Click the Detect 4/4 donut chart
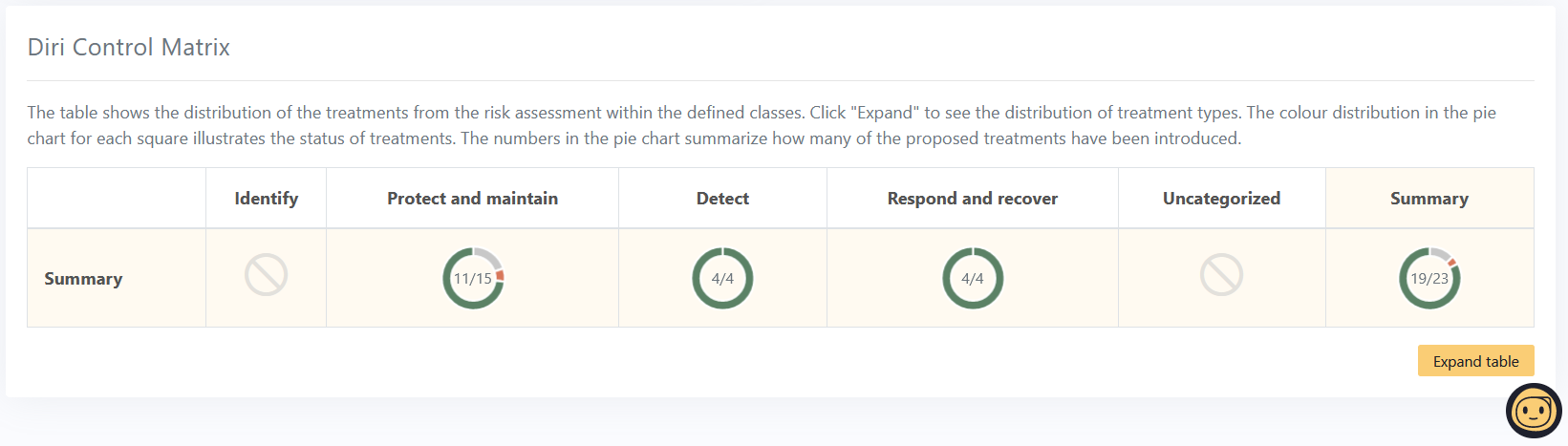Screen dimensions: 1568x446 coord(722,278)
